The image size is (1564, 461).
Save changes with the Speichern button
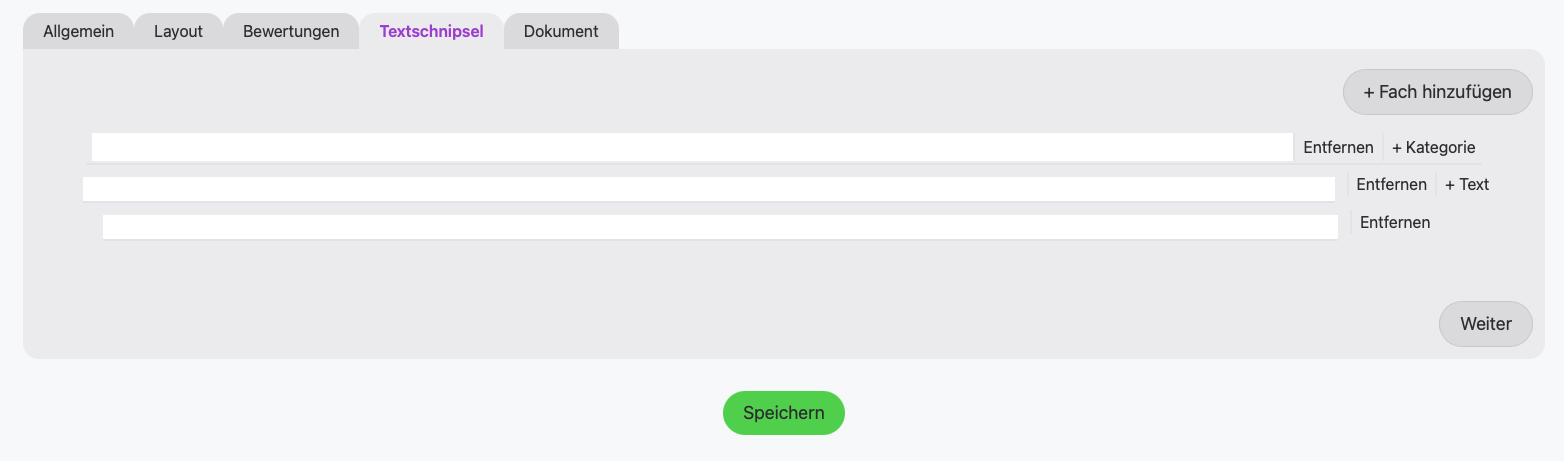(x=783, y=413)
